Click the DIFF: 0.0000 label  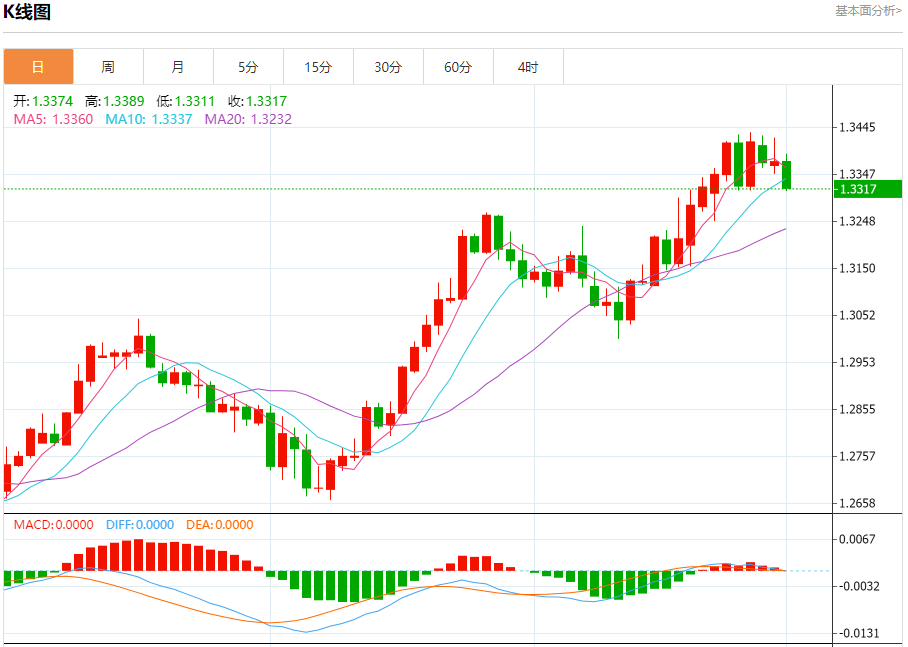140,525
